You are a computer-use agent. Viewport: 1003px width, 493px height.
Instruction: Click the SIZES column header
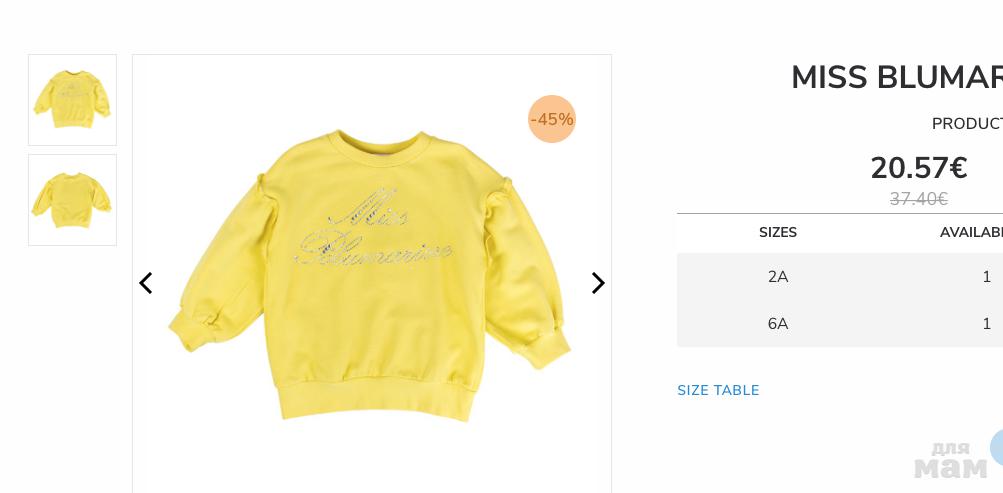tap(778, 233)
